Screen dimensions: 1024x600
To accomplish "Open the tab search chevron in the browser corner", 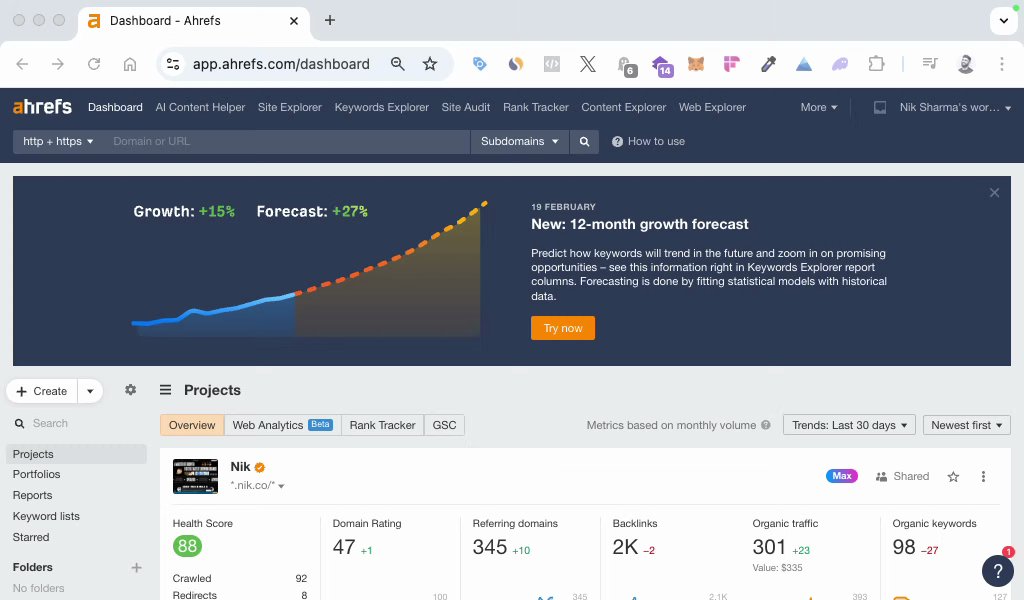I will pos(1004,20).
